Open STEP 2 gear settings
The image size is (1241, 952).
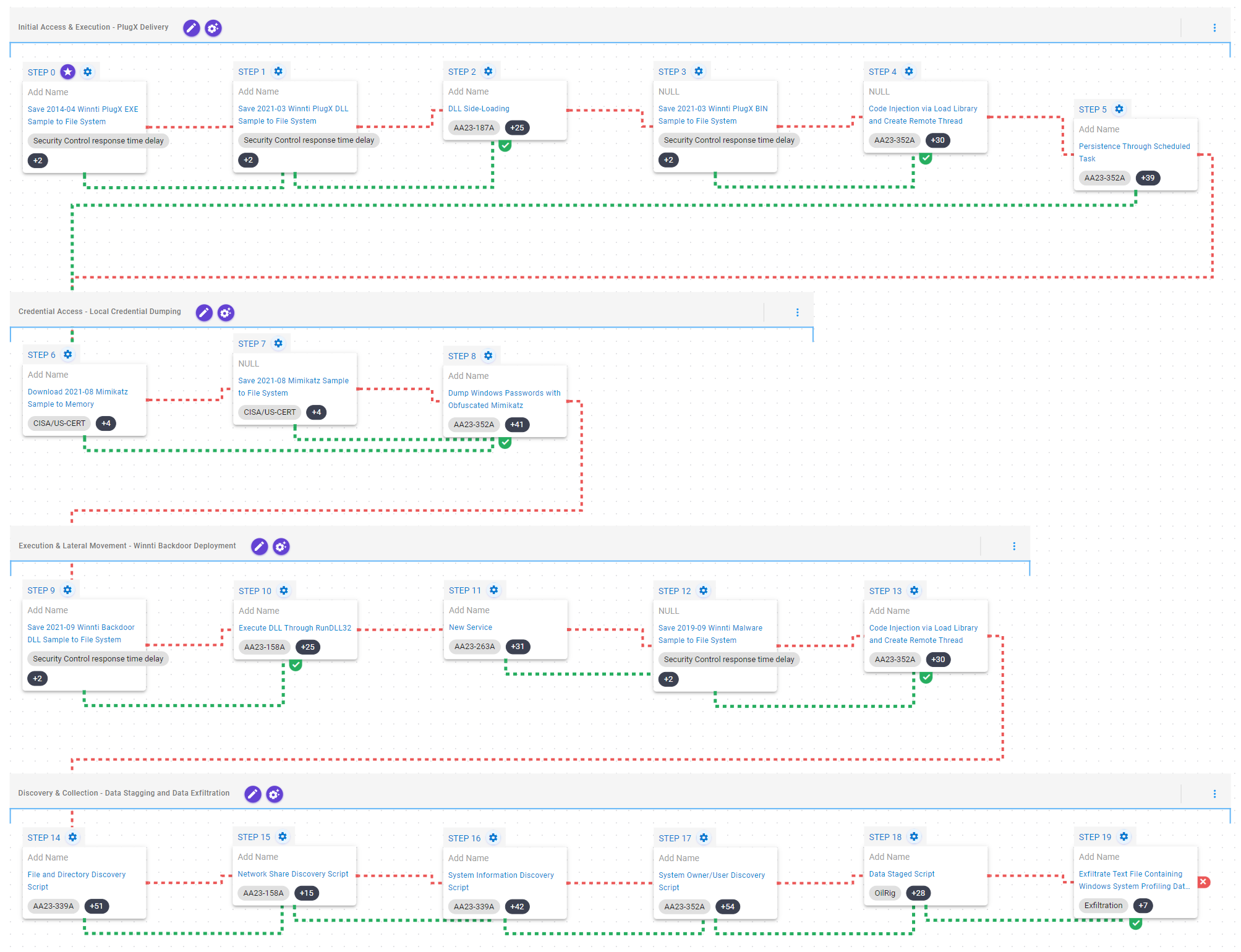coord(488,72)
